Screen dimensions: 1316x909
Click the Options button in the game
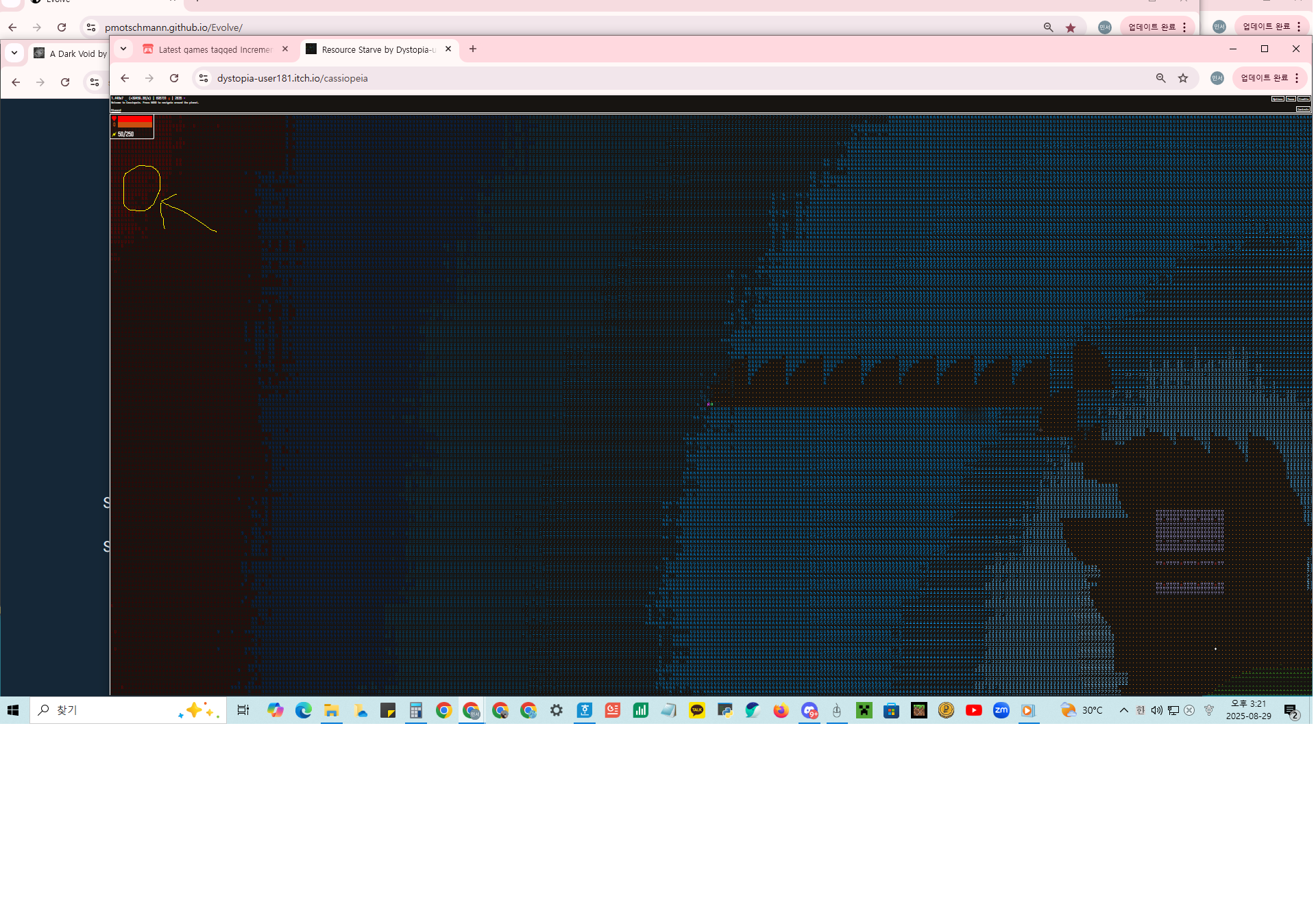1278,99
